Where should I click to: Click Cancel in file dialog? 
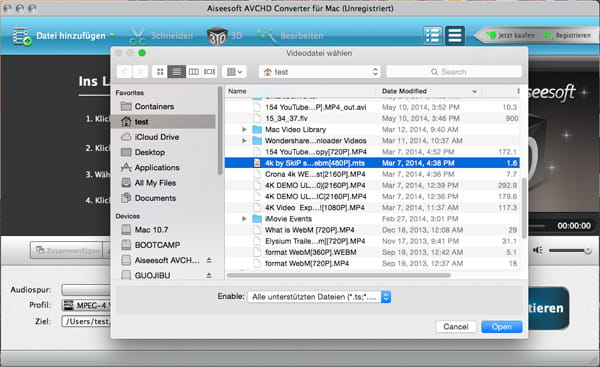[x=456, y=326]
